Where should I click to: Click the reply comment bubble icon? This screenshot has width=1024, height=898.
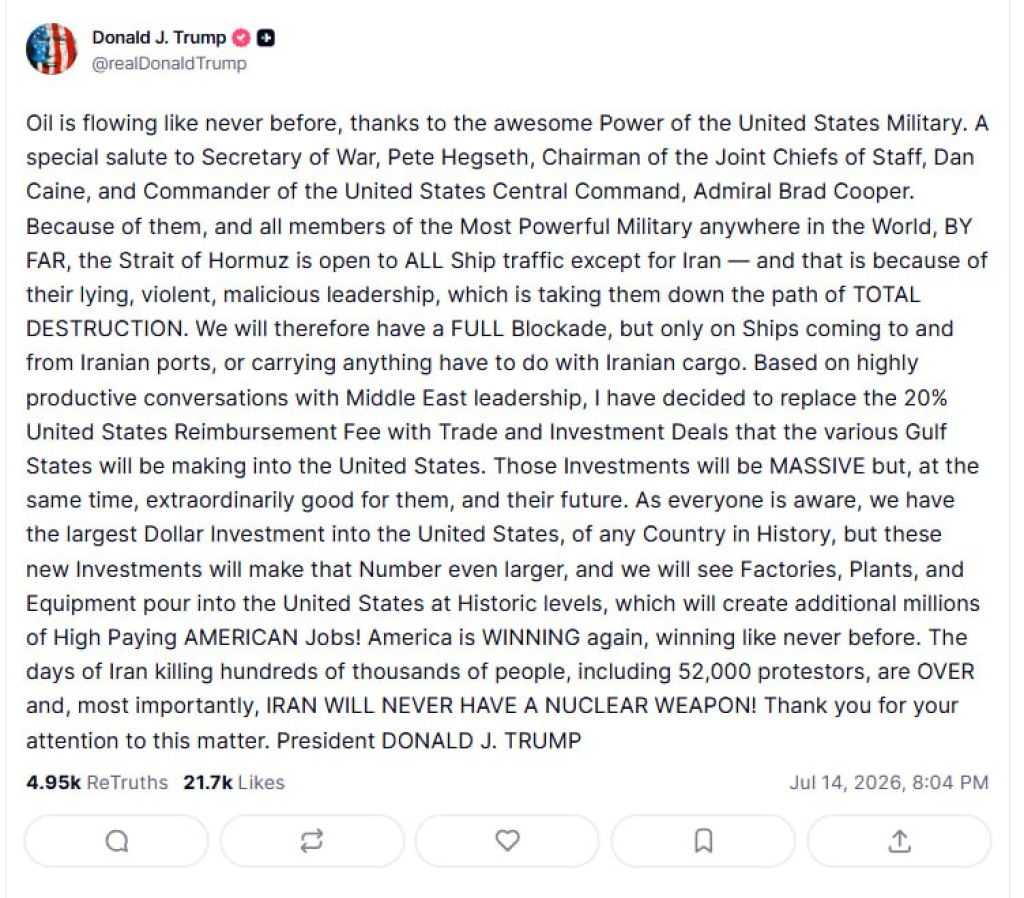(x=117, y=841)
